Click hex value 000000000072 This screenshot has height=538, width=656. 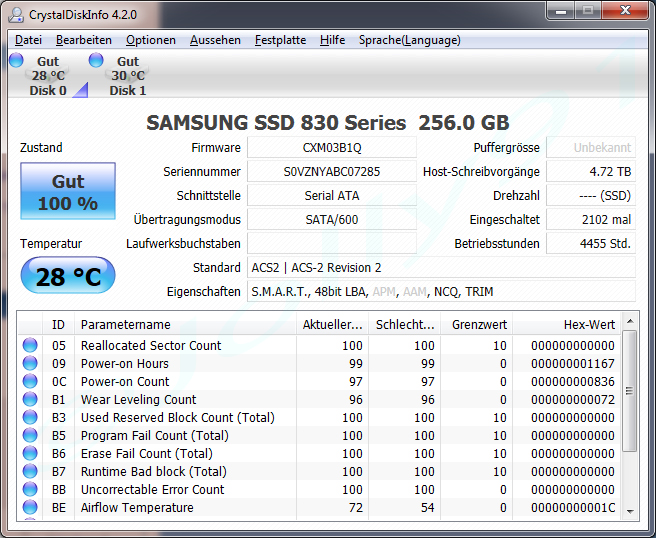573,400
